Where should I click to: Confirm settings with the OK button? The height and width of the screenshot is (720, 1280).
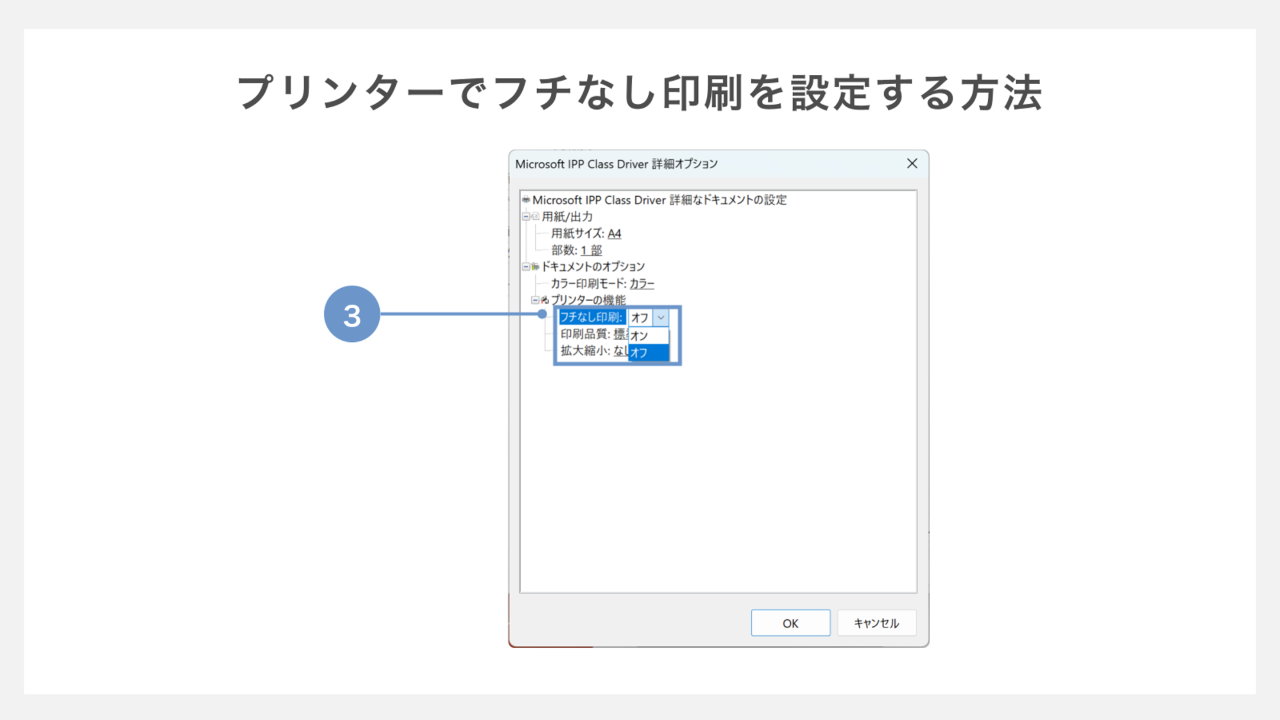coord(791,623)
